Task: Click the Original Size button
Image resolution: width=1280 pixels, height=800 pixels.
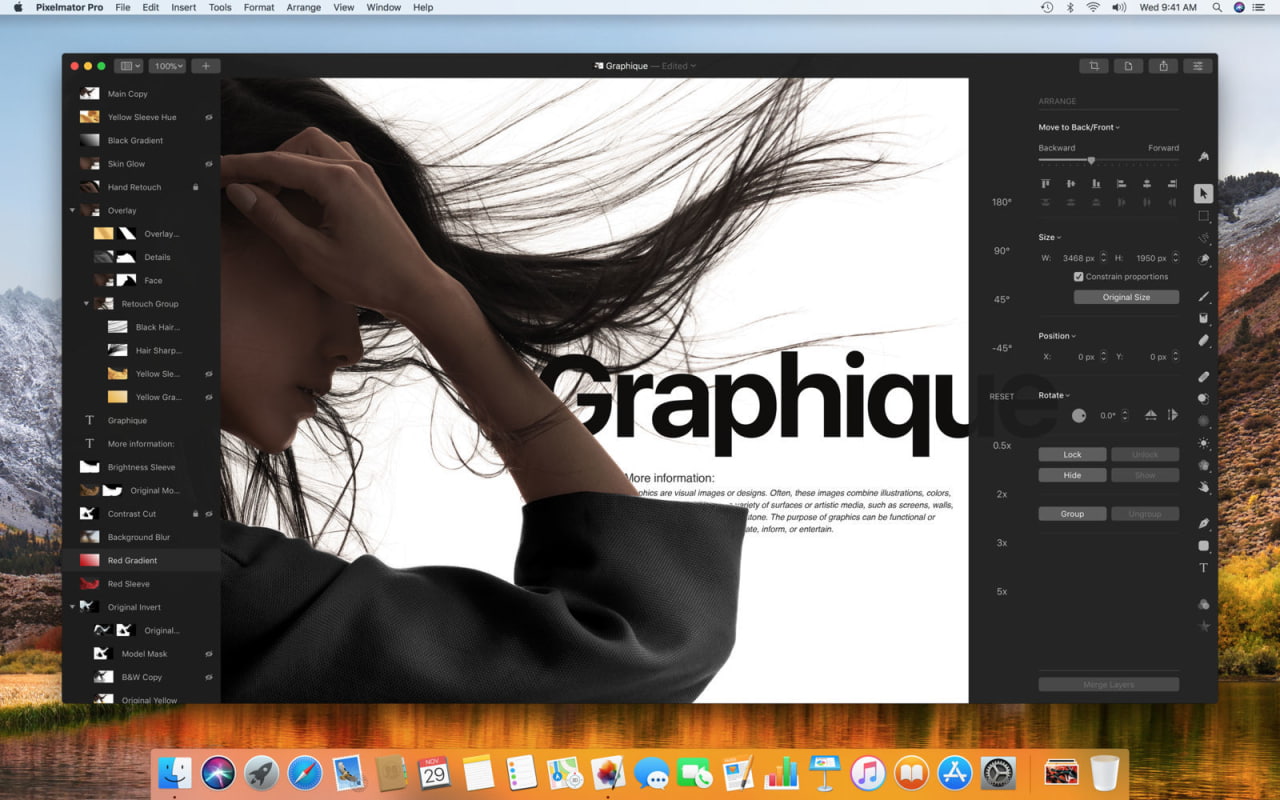Action: coord(1126,297)
